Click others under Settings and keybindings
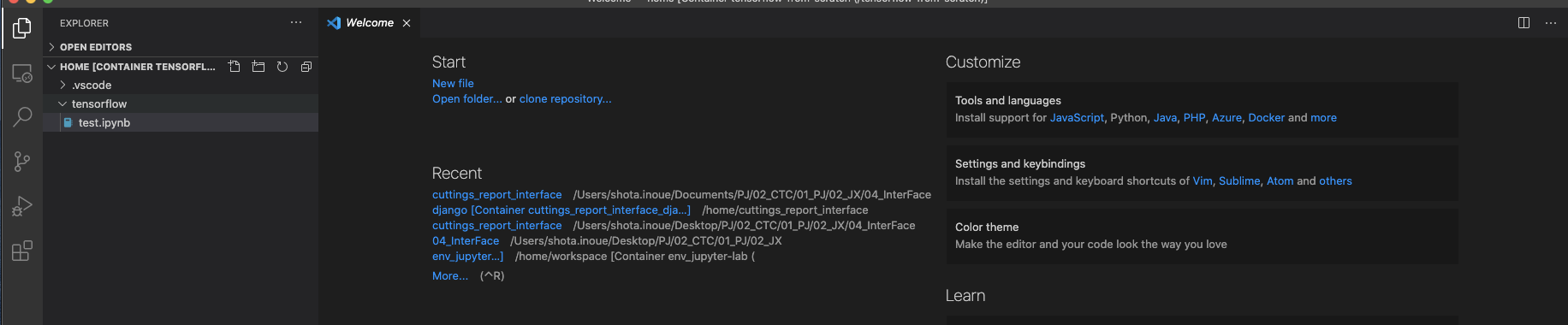This screenshot has width=1568, height=325. pyautogui.click(x=1335, y=181)
